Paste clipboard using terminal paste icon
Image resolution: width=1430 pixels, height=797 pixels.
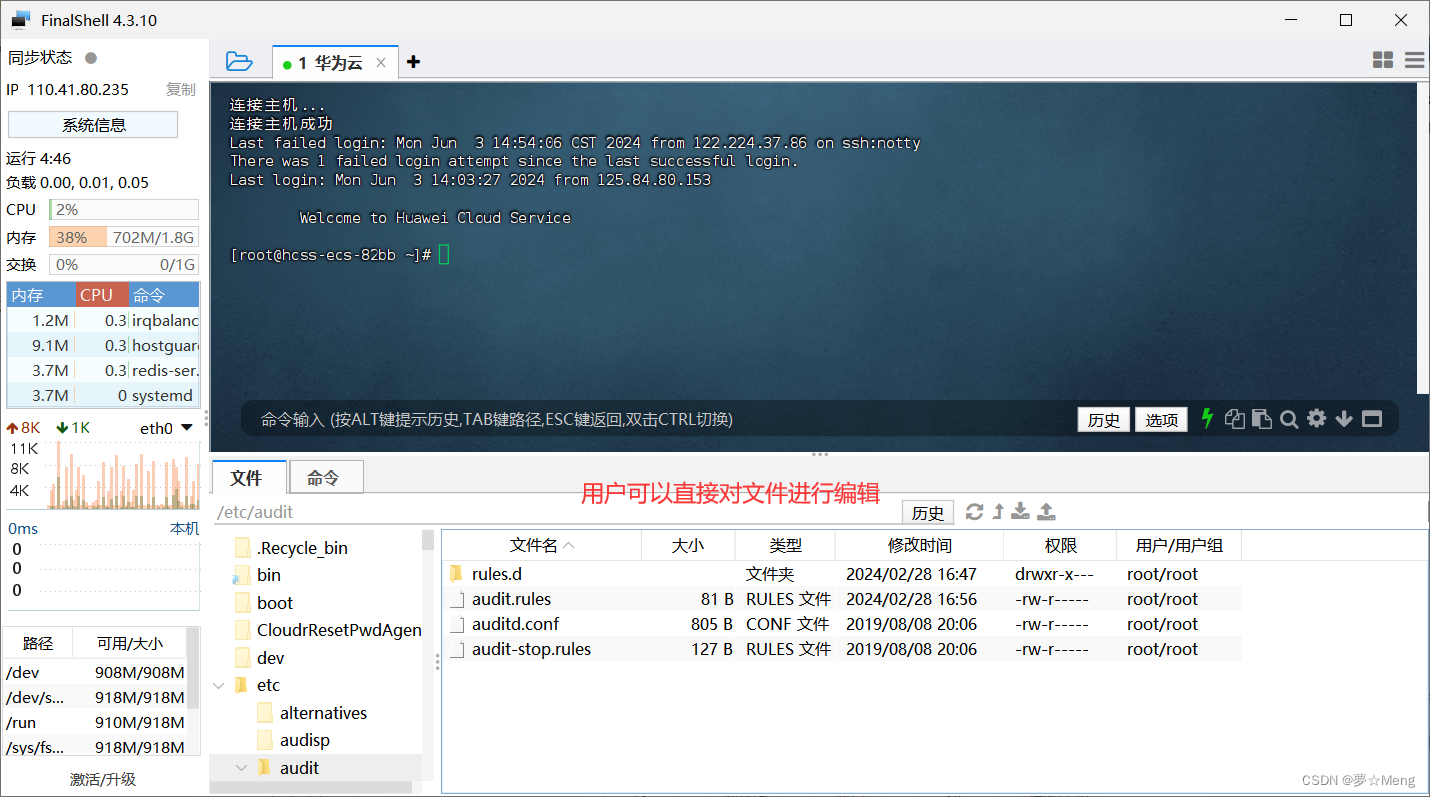click(x=1261, y=419)
